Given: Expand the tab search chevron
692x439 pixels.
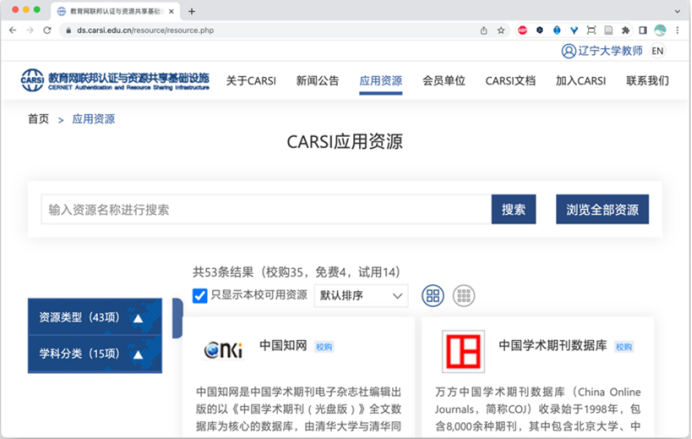Looking at the screenshot, I should pos(677,11).
